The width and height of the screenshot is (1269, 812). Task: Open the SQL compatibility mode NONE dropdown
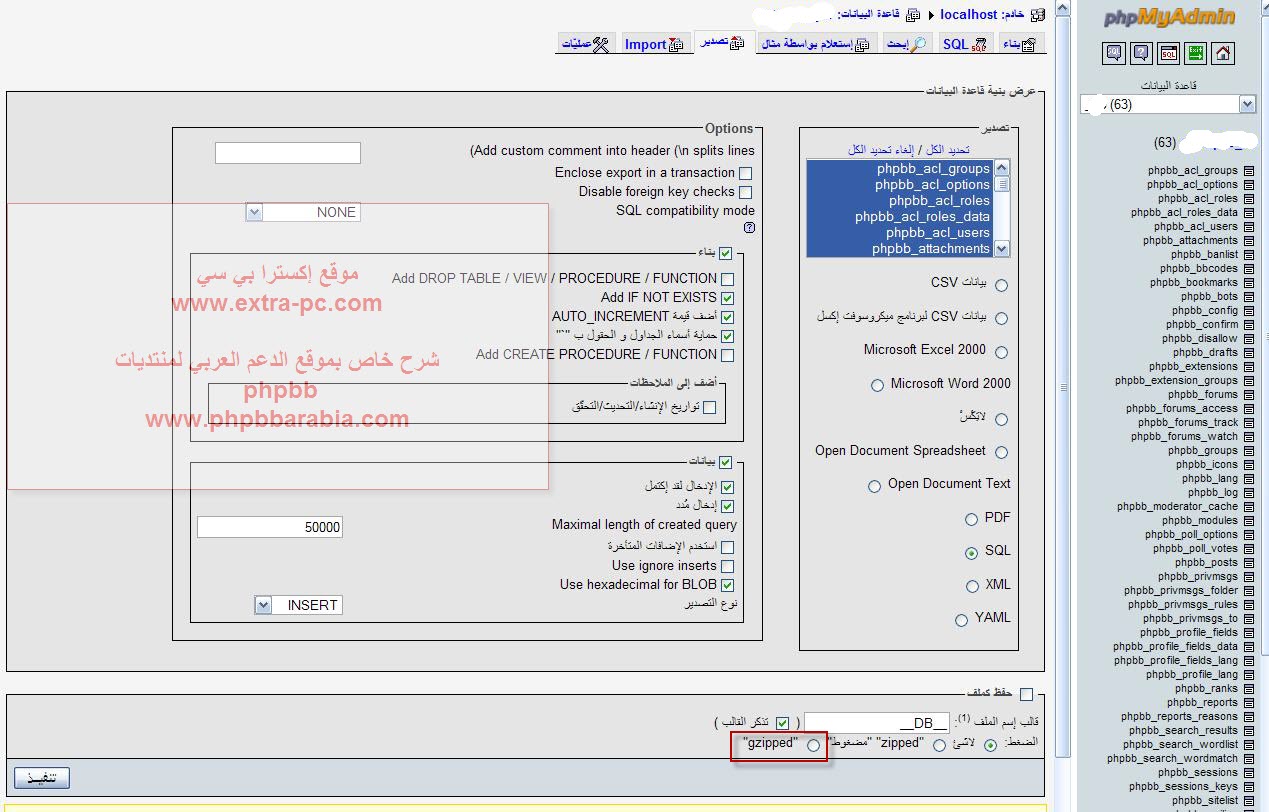pos(302,212)
